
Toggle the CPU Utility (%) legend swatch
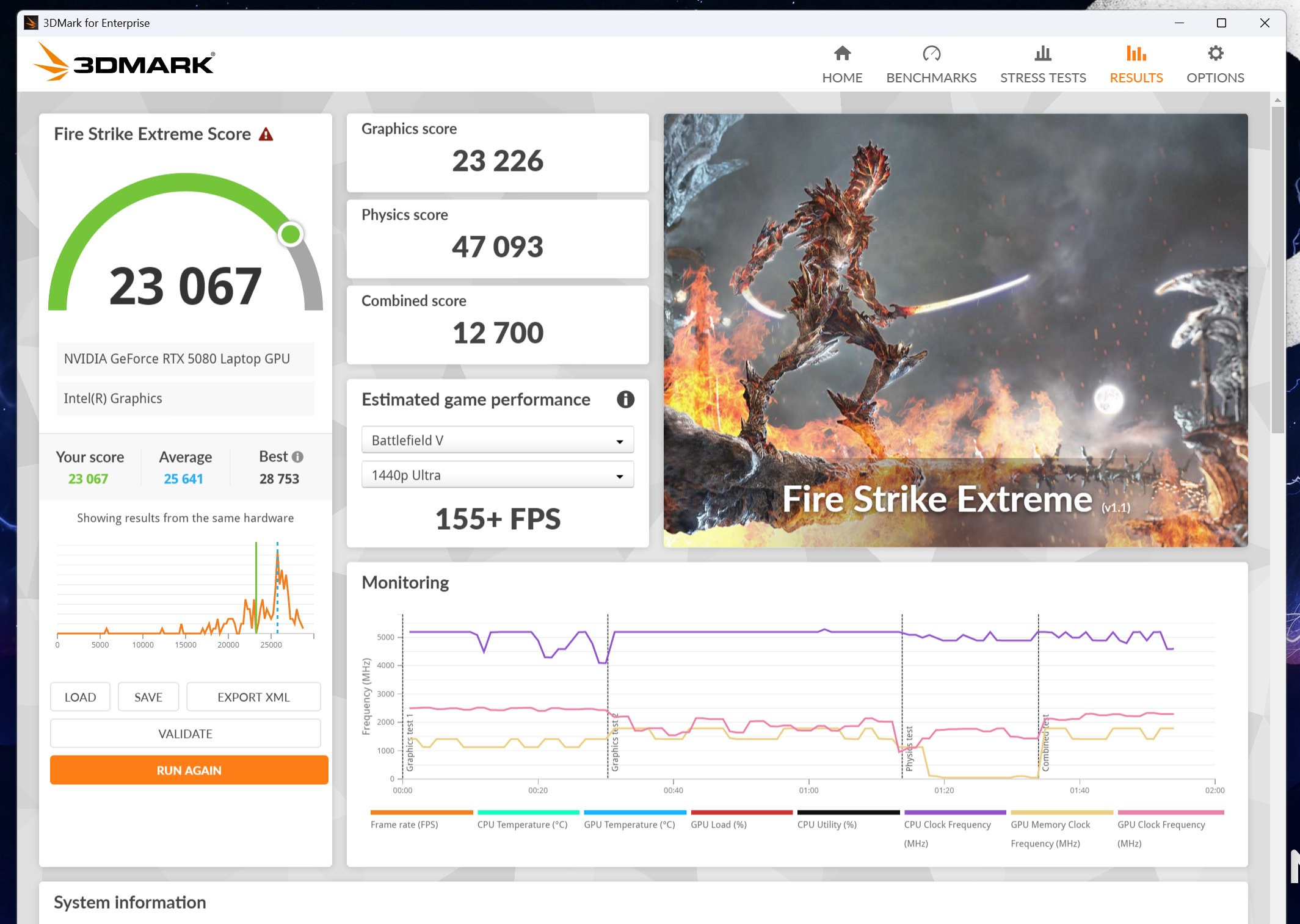tap(848, 812)
